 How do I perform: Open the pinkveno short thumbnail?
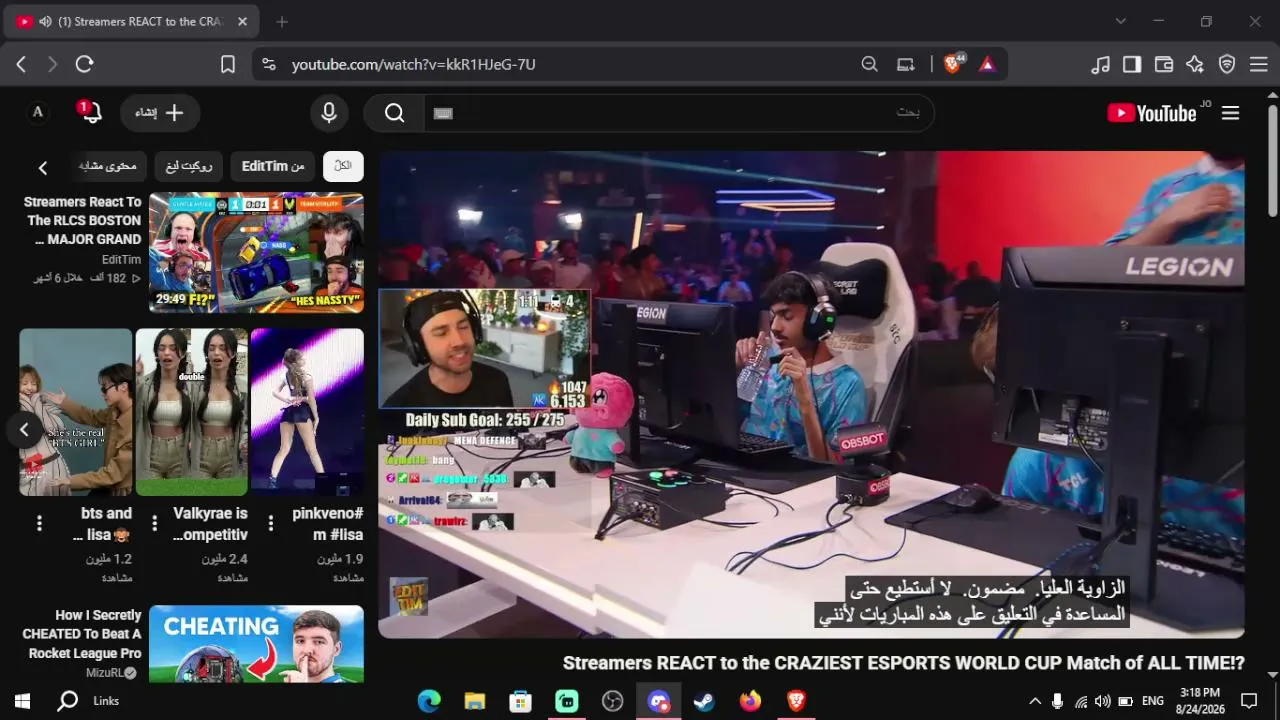[x=307, y=412]
